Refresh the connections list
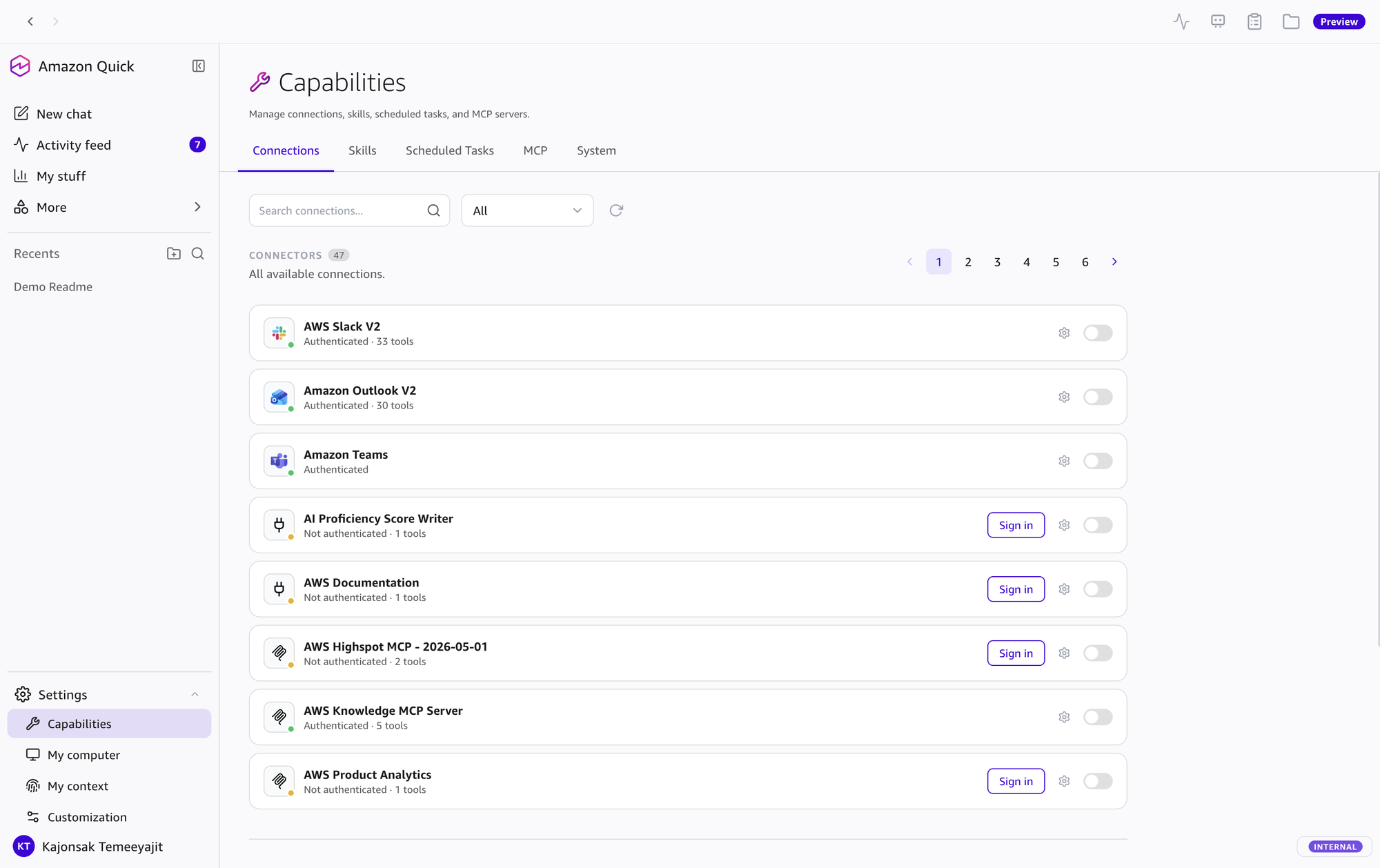This screenshot has width=1380, height=868. (616, 210)
